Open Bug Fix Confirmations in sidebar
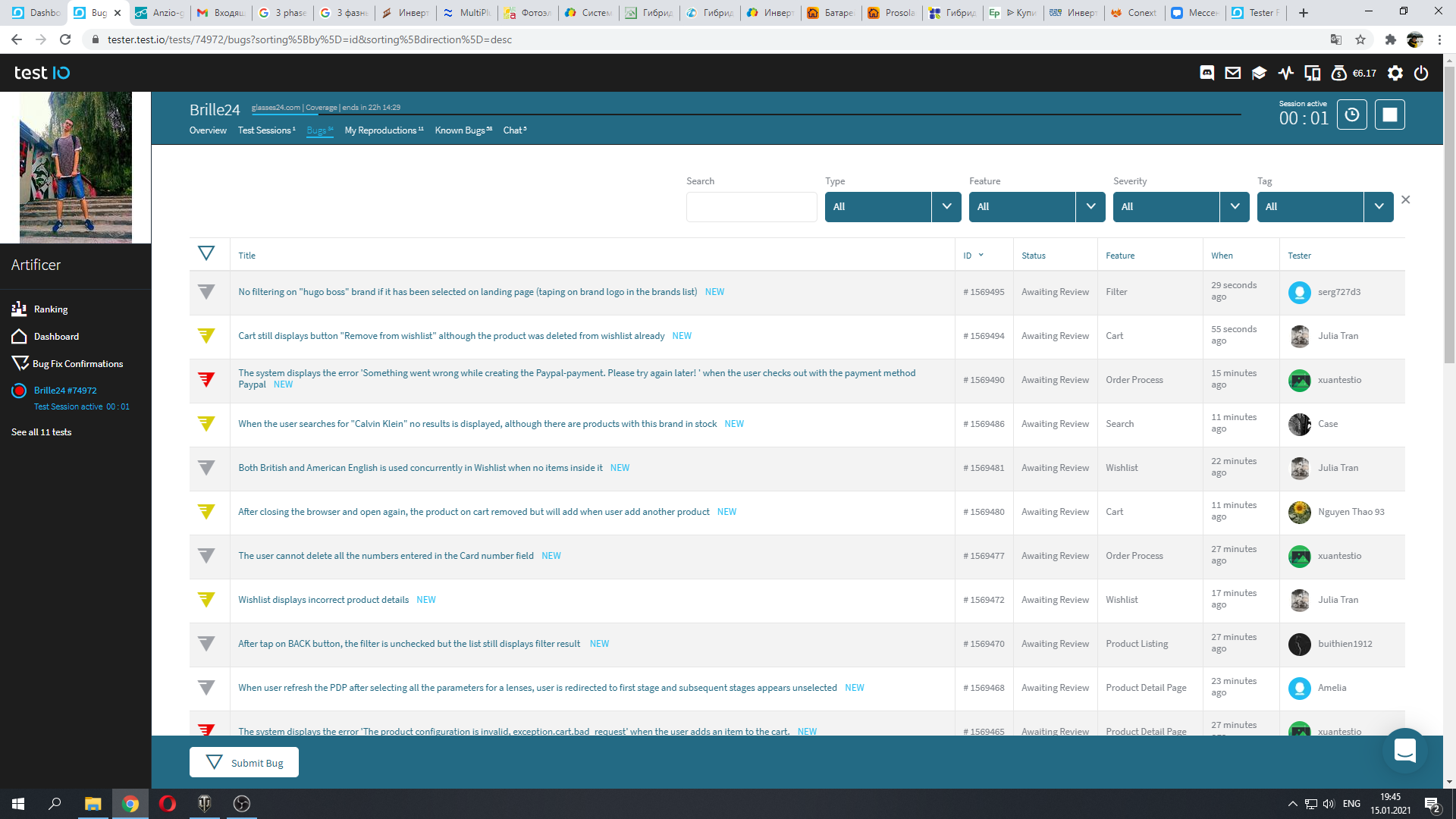This screenshot has height=819, width=1456. 77,364
